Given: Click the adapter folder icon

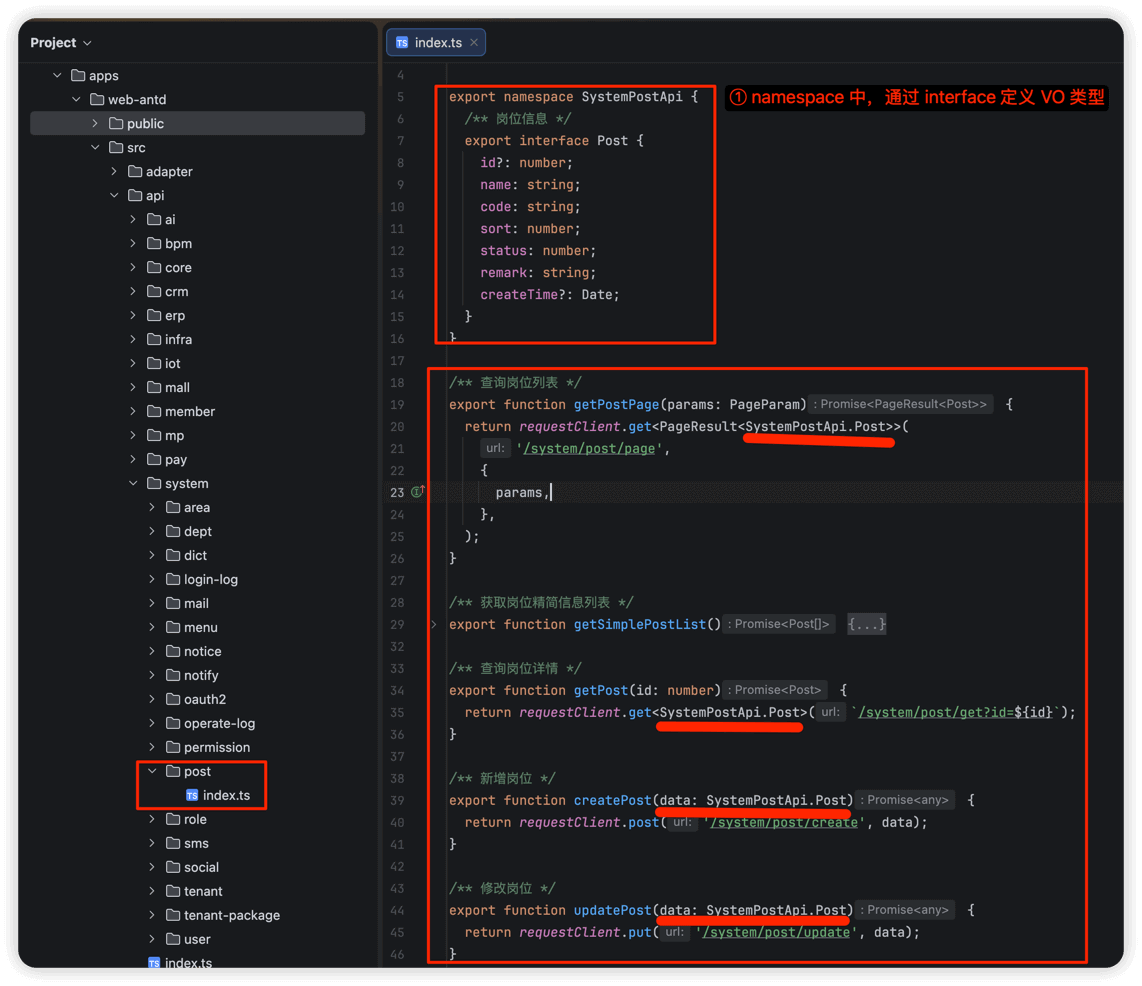Looking at the screenshot, I should pyautogui.click(x=135, y=171).
